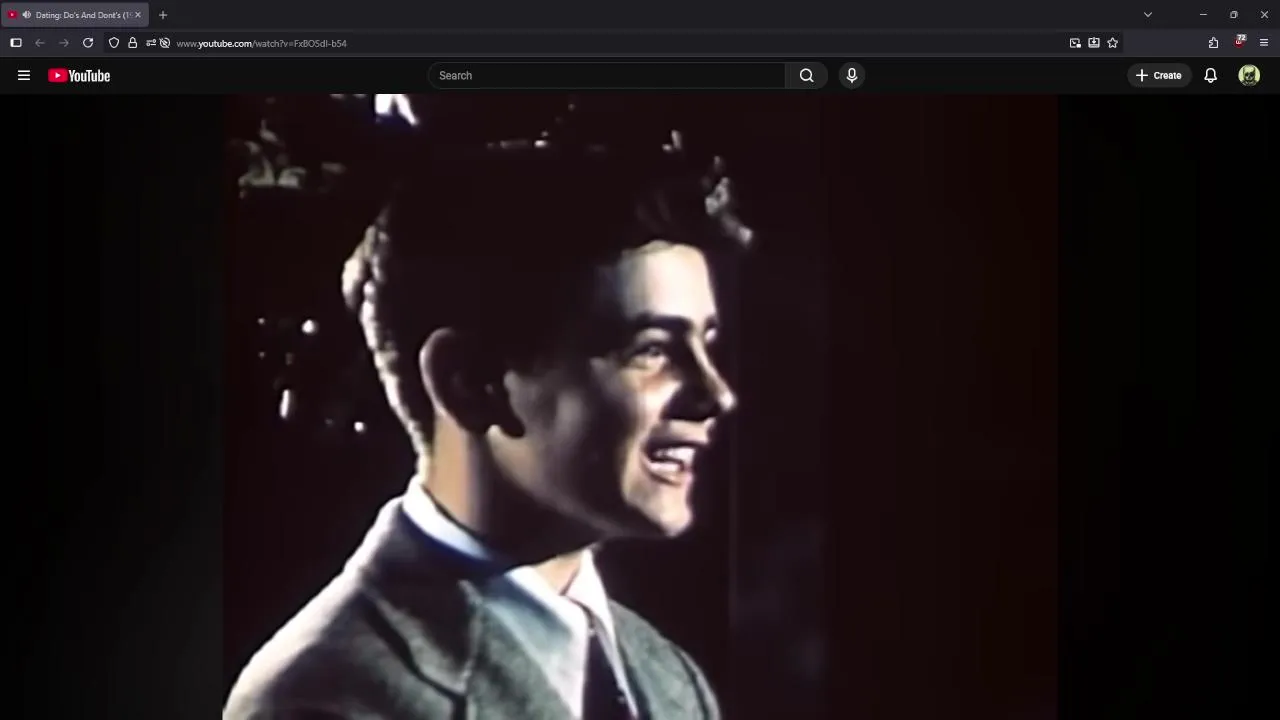Open the Create menu
This screenshot has height=720, width=1280.
tap(1159, 76)
